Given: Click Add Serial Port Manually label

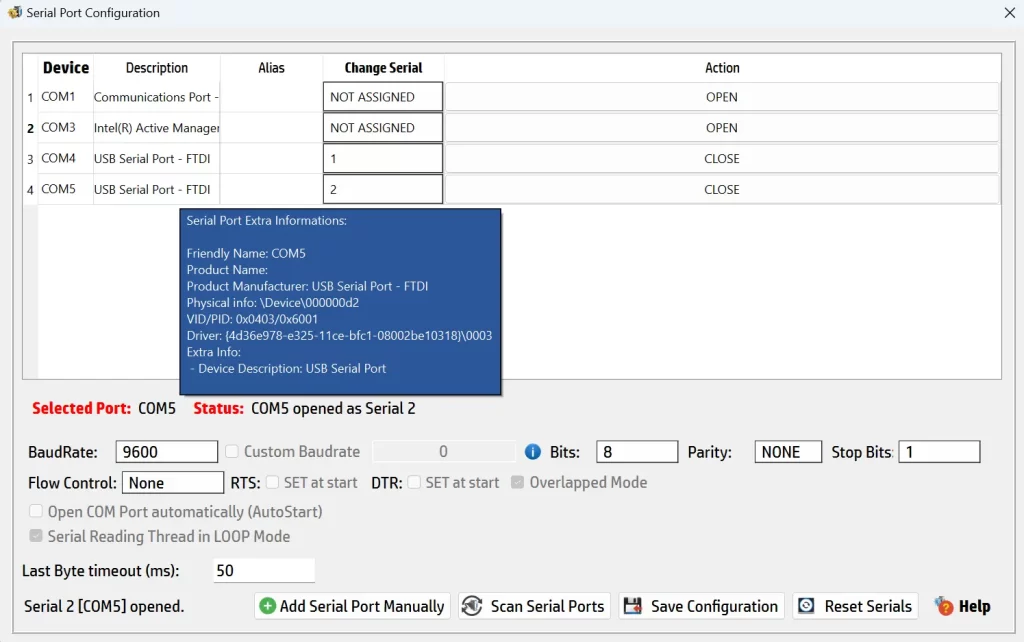Looking at the screenshot, I should [362, 606].
